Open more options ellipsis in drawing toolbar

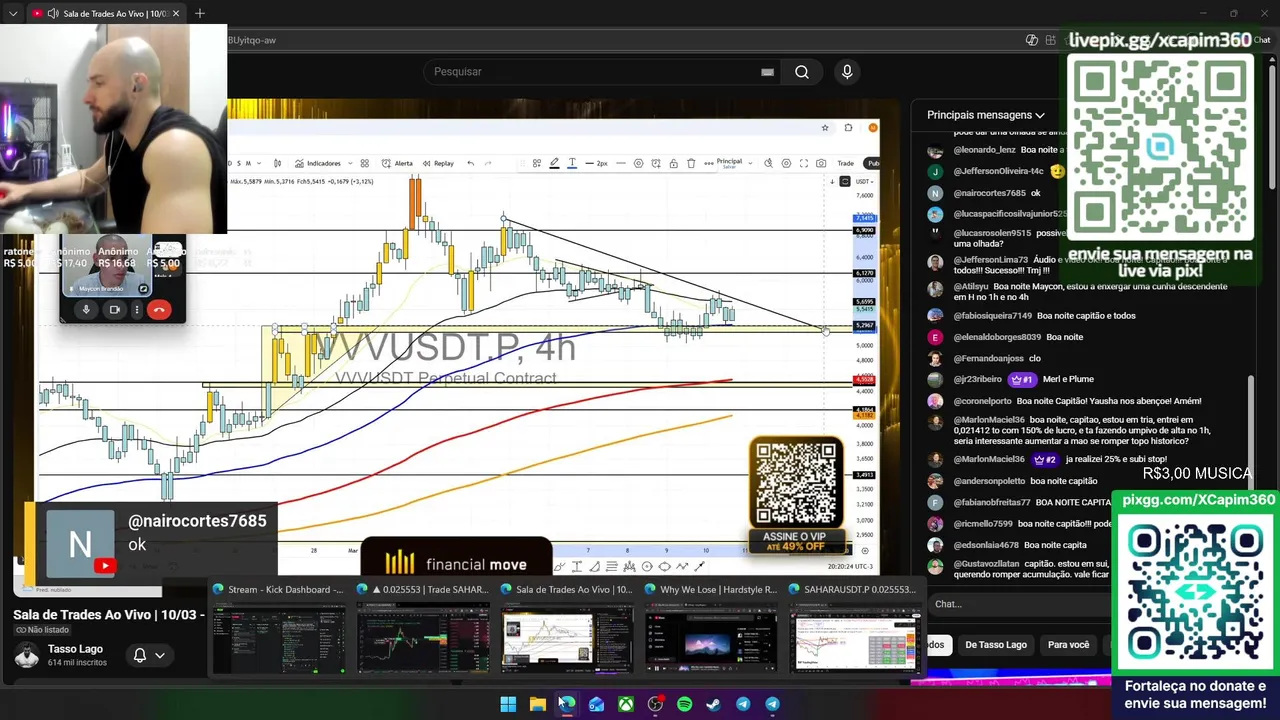(x=708, y=163)
